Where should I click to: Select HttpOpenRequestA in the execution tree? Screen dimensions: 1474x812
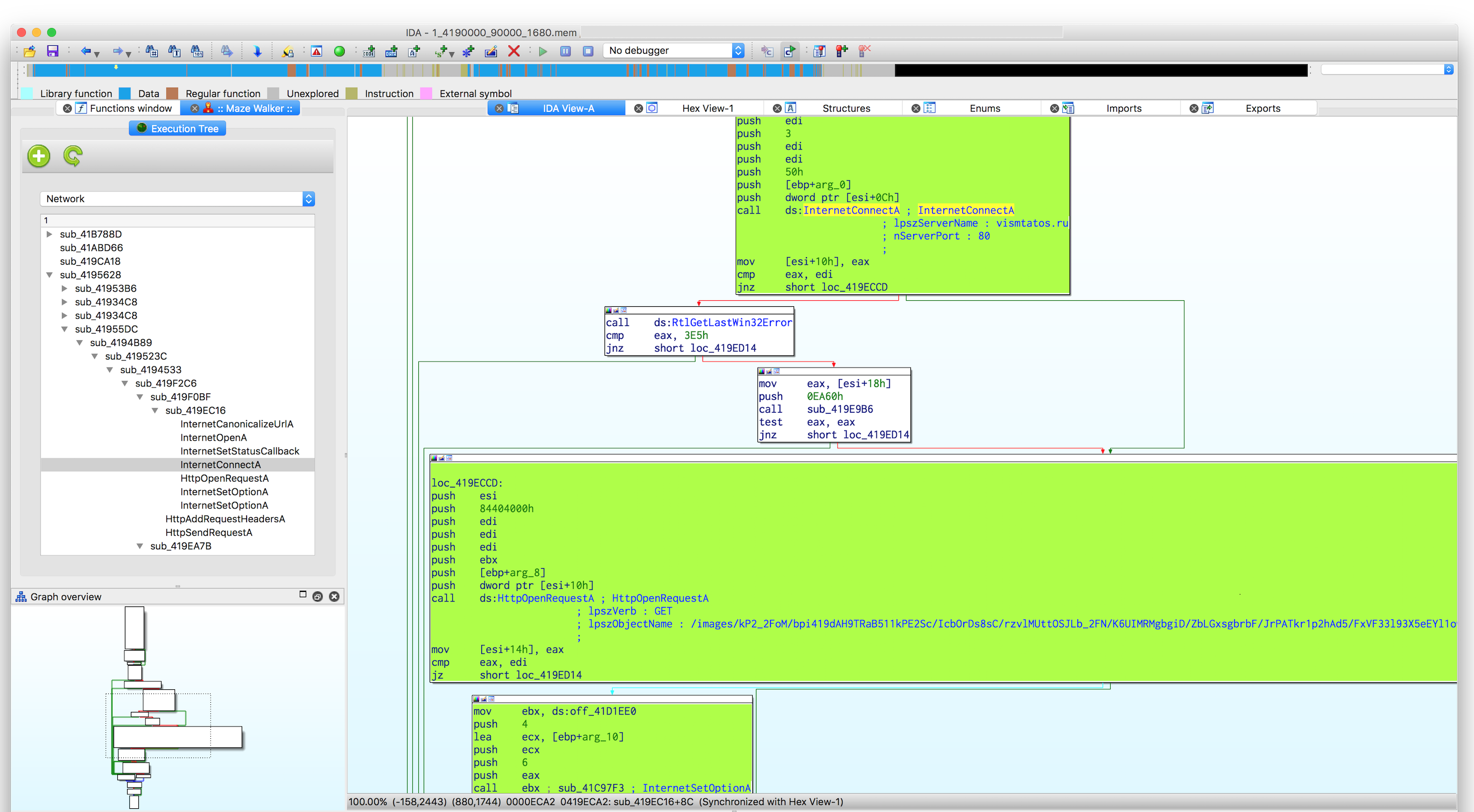224,478
